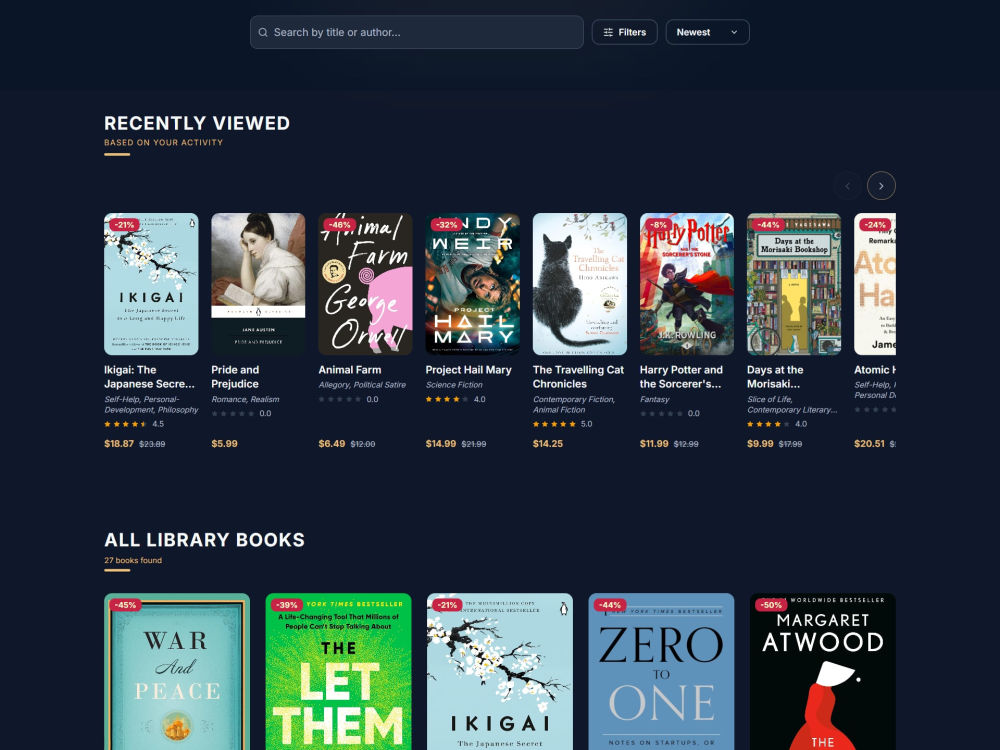Click the $9.99 price text
Viewport: 1000px width, 750px height.
[x=760, y=444]
